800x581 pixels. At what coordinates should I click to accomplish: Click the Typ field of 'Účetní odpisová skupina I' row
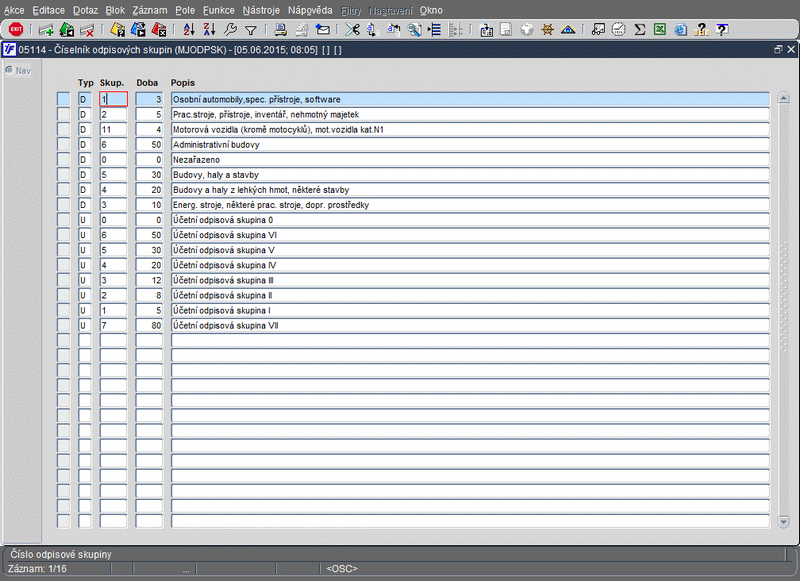point(85,310)
